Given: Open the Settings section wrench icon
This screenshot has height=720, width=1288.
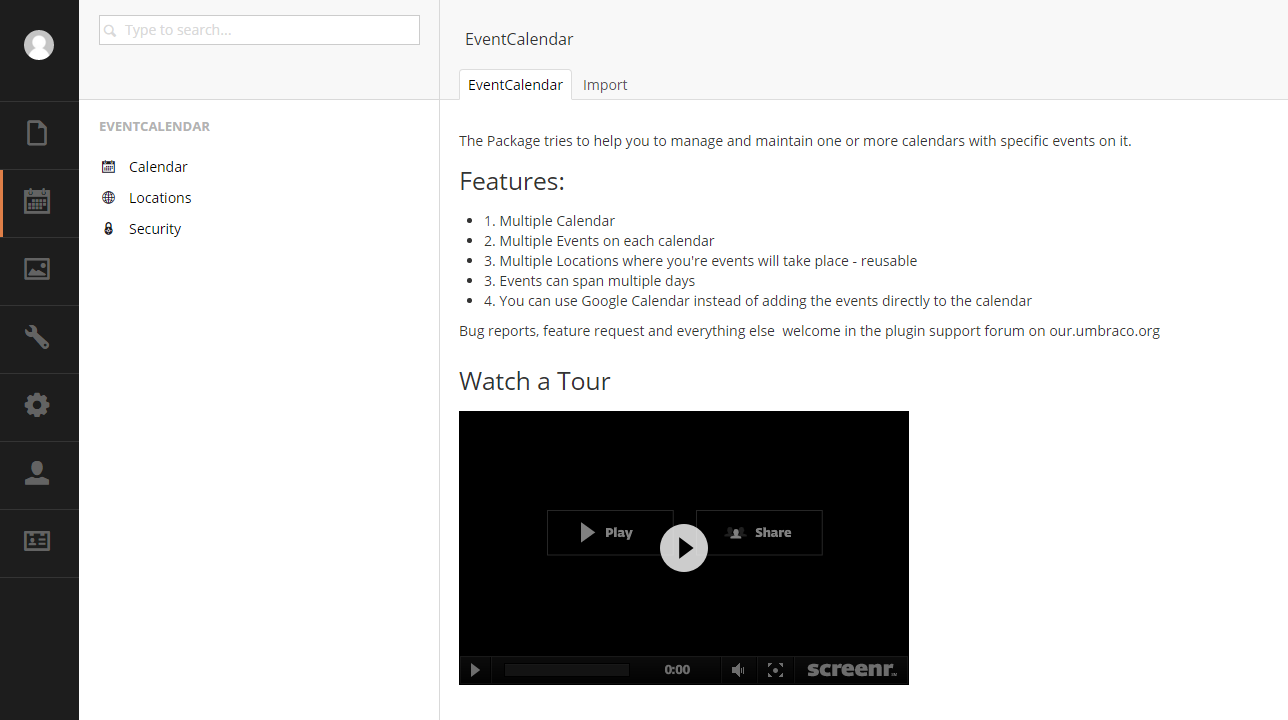Looking at the screenshot, I should tap(37, 337).
